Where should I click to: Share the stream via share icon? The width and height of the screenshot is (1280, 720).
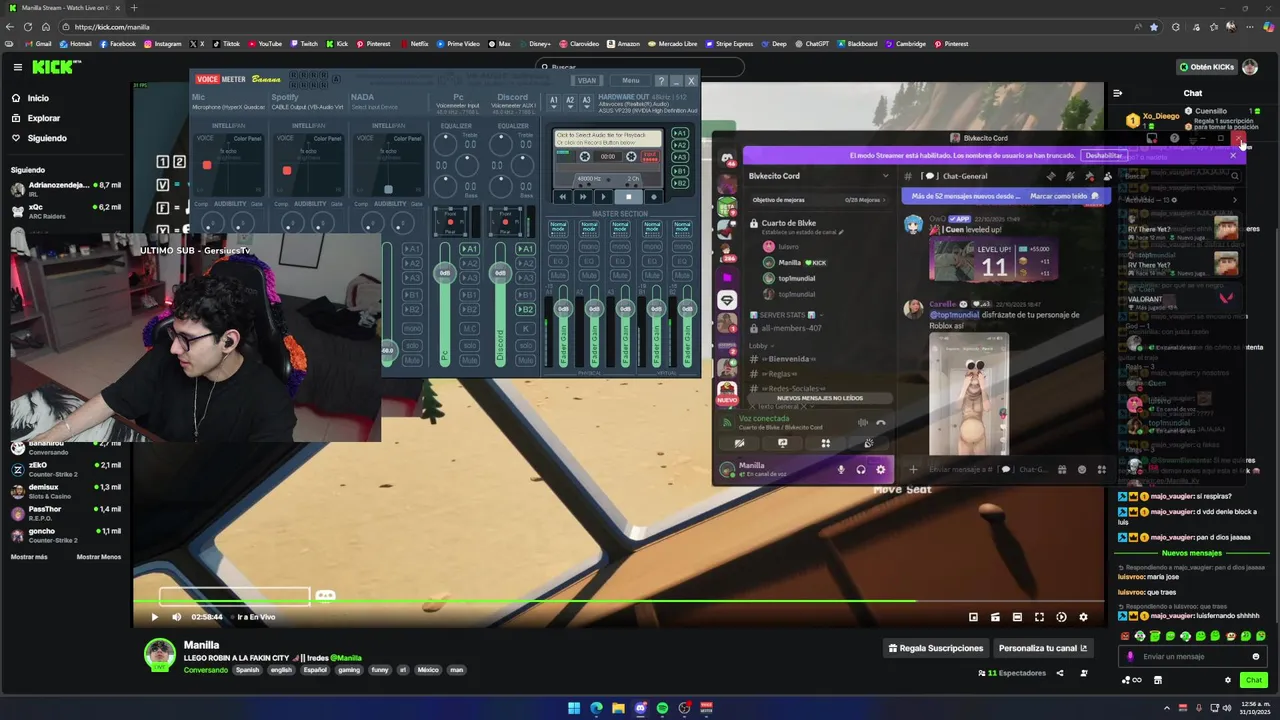click(x=1060, y=673)
